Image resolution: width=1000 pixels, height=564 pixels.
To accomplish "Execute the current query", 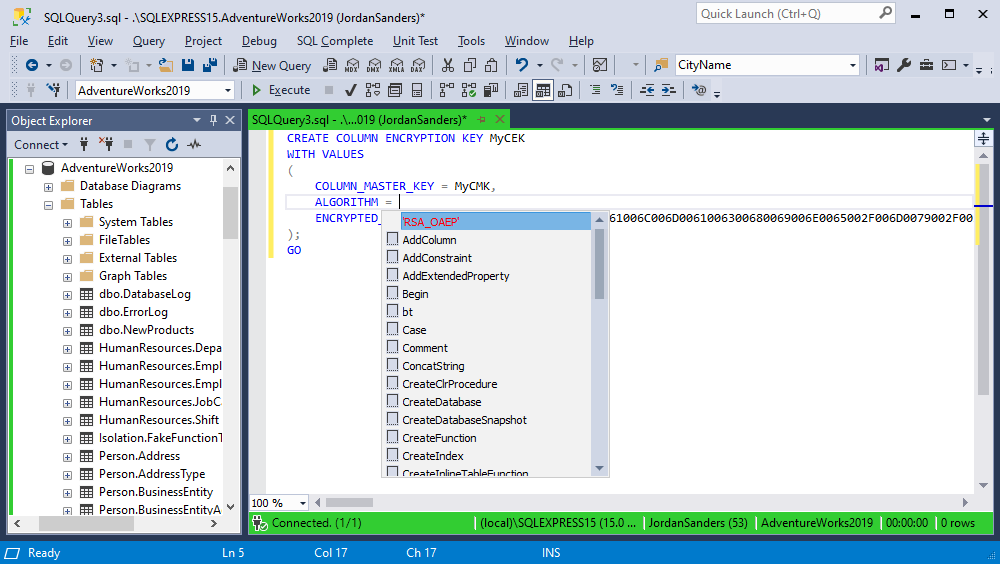I will (x=281, y=91).
